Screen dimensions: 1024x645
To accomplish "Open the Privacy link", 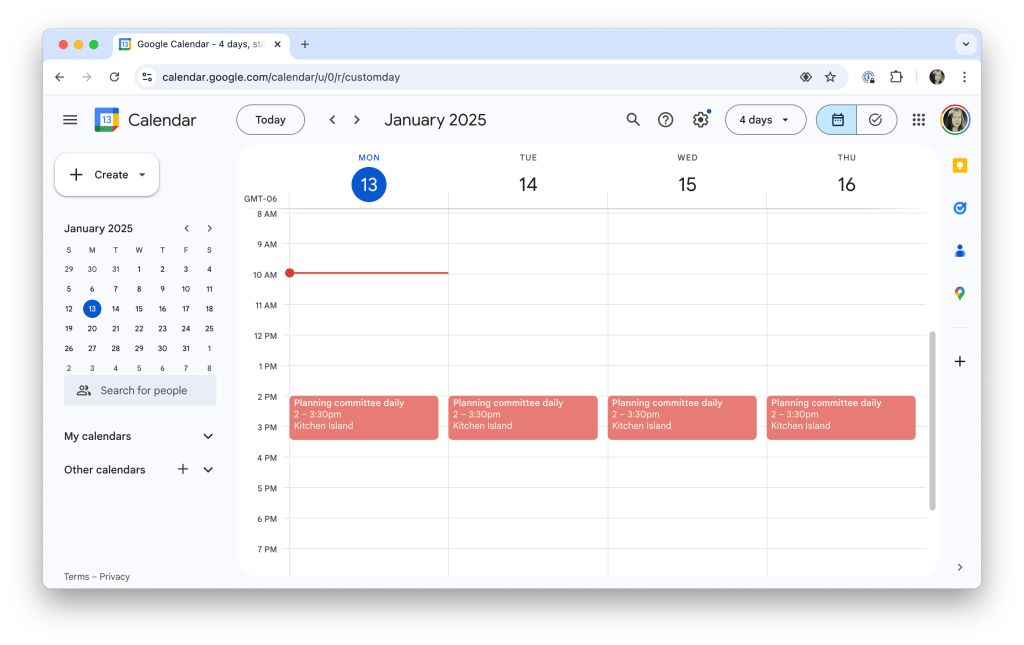I will click(x=114, y=577).
